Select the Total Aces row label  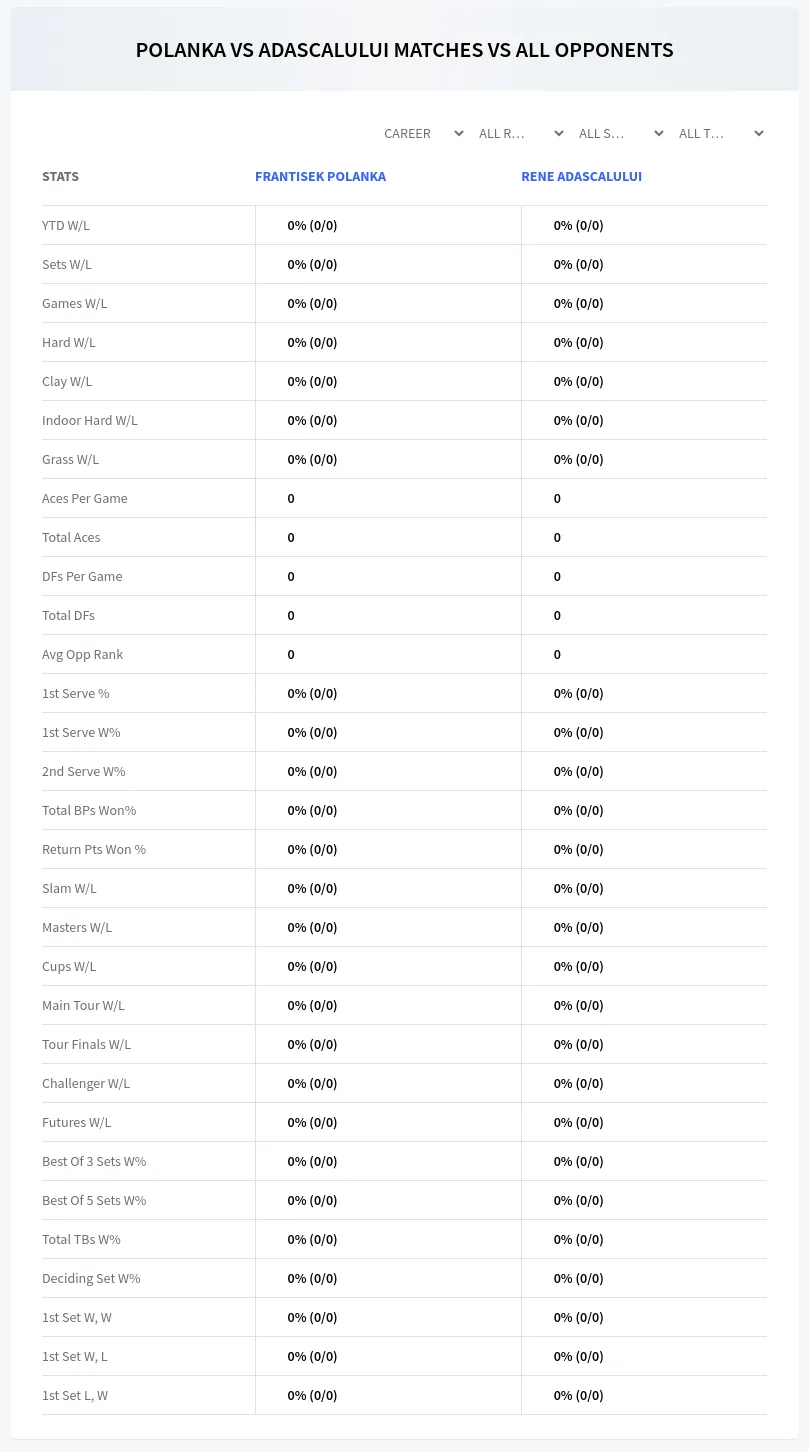(x=71, y=537)
